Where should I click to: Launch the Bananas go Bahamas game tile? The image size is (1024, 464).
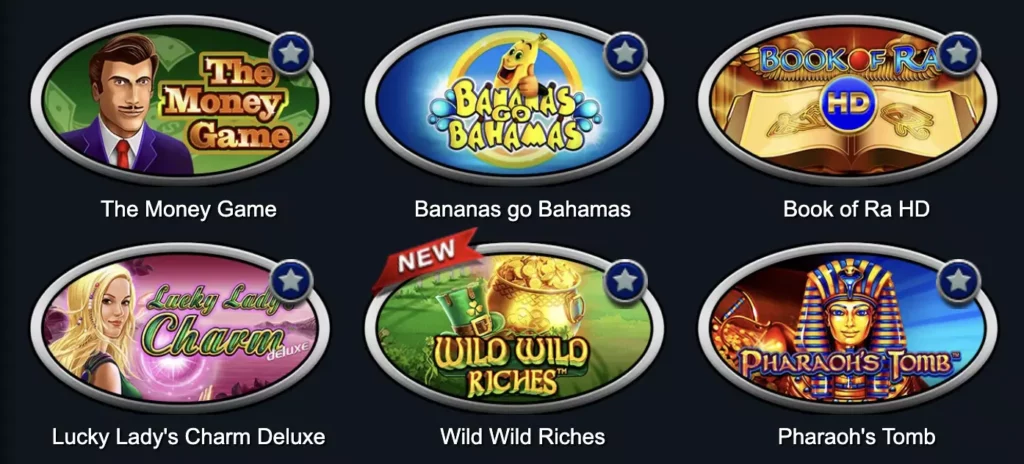click(514, 100)
